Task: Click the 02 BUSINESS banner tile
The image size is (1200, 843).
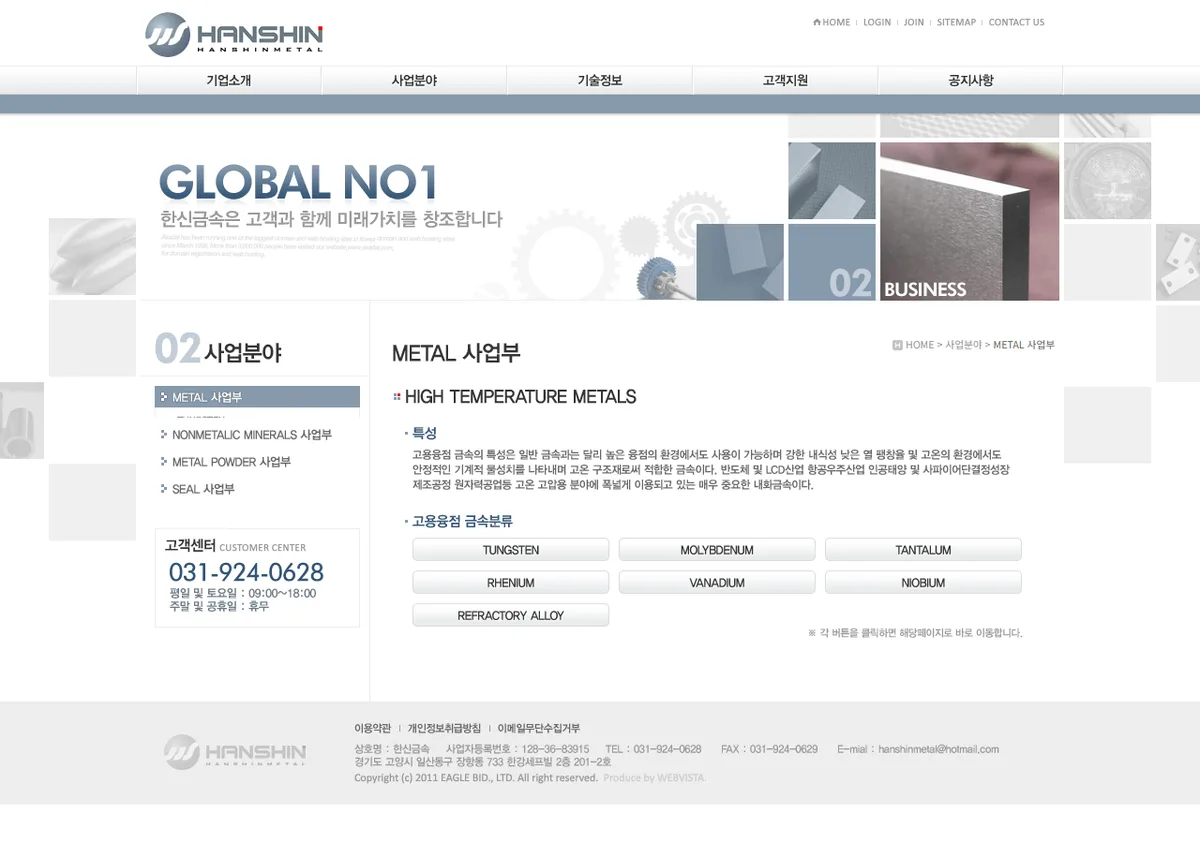Action: tap(832, 262)
